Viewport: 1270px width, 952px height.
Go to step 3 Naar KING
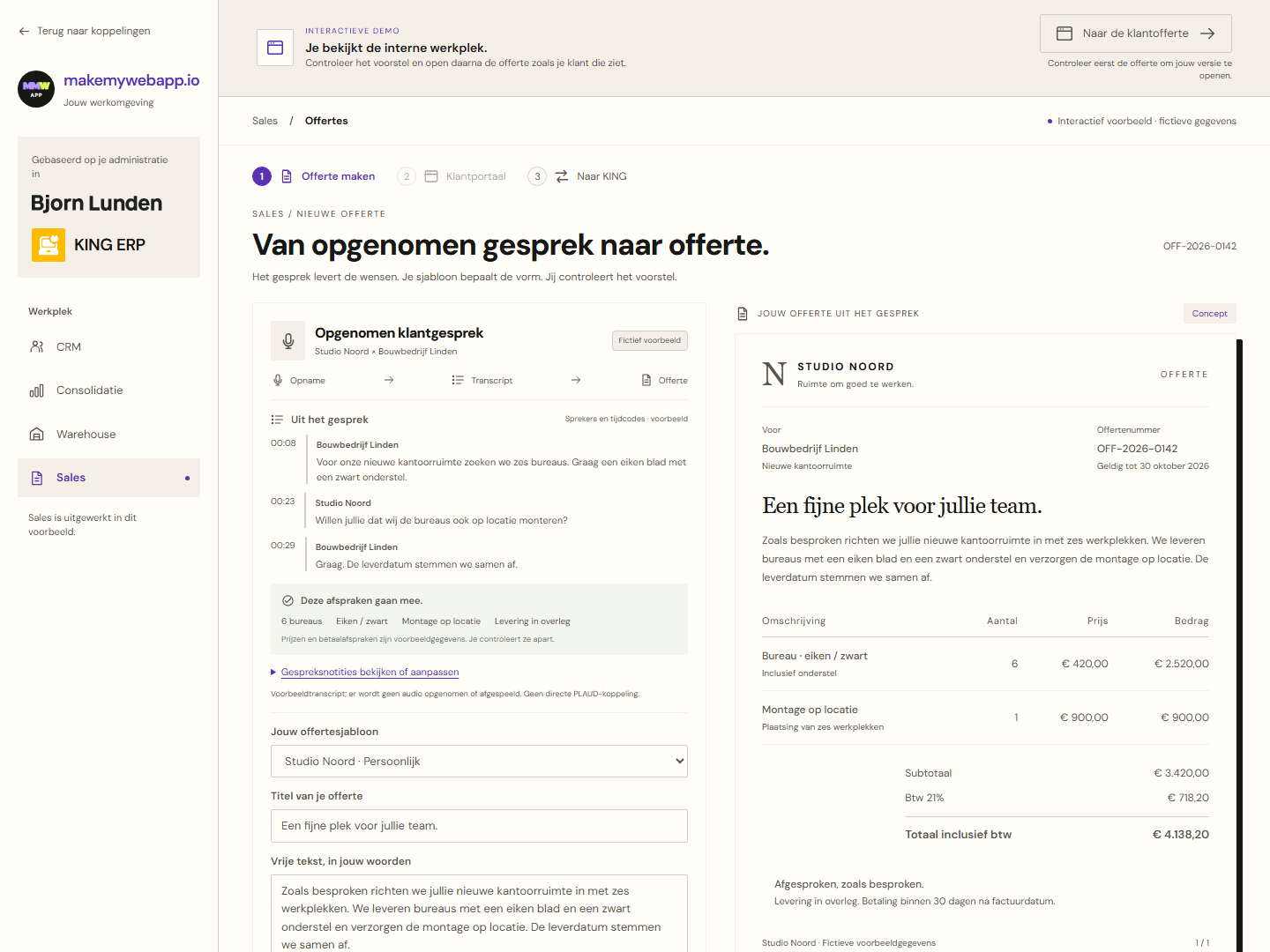click(578, 176)
